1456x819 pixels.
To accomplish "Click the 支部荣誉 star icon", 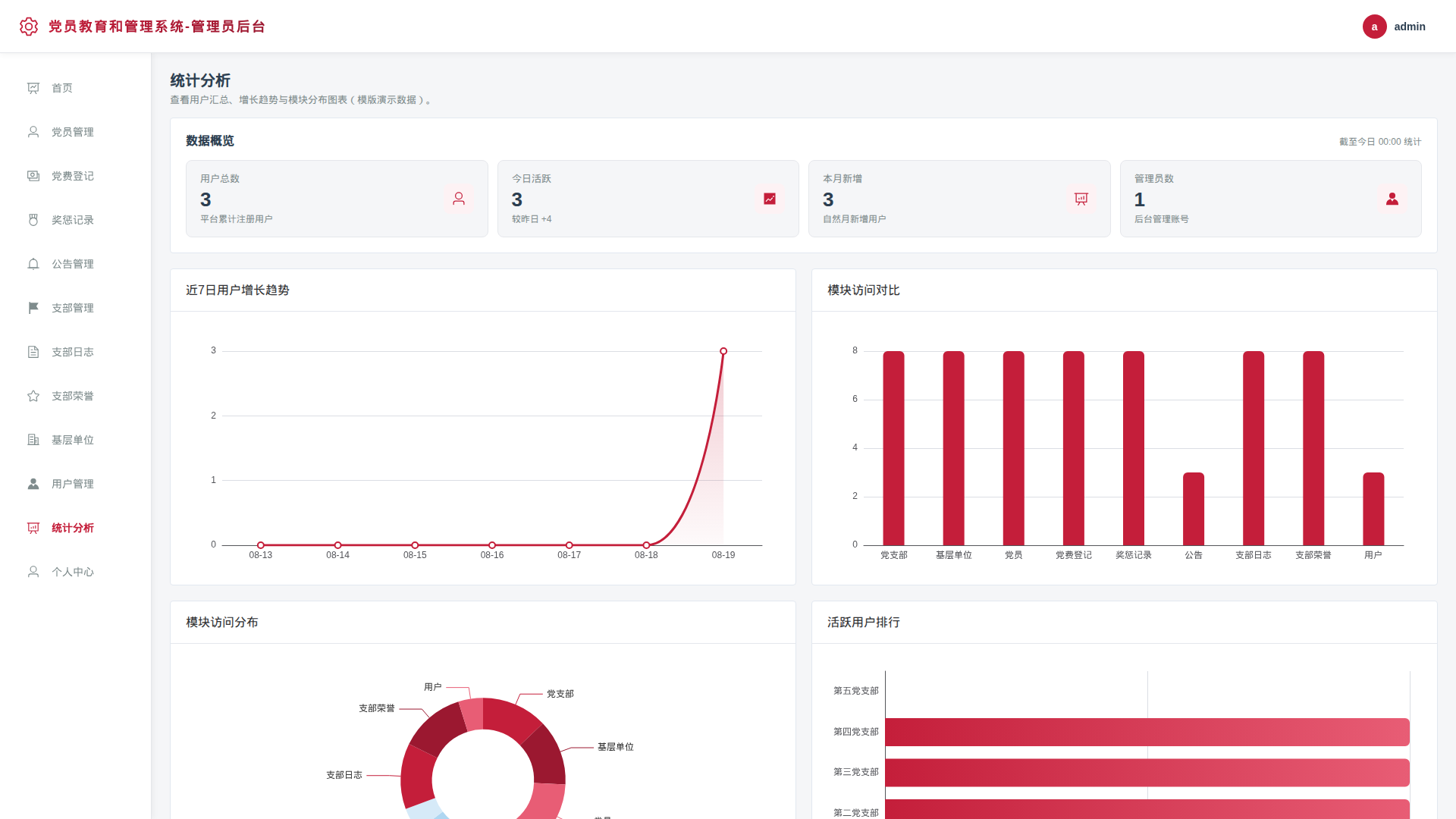I will click(x=33, y=396).
